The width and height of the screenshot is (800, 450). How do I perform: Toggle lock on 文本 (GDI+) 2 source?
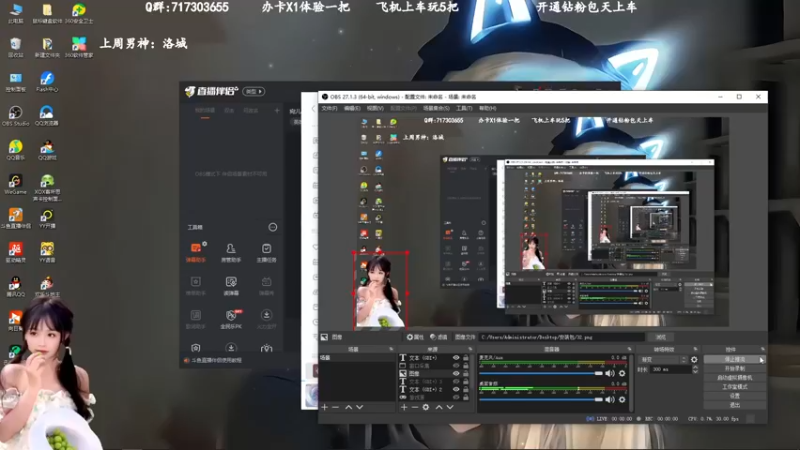(x=466, y=389)
